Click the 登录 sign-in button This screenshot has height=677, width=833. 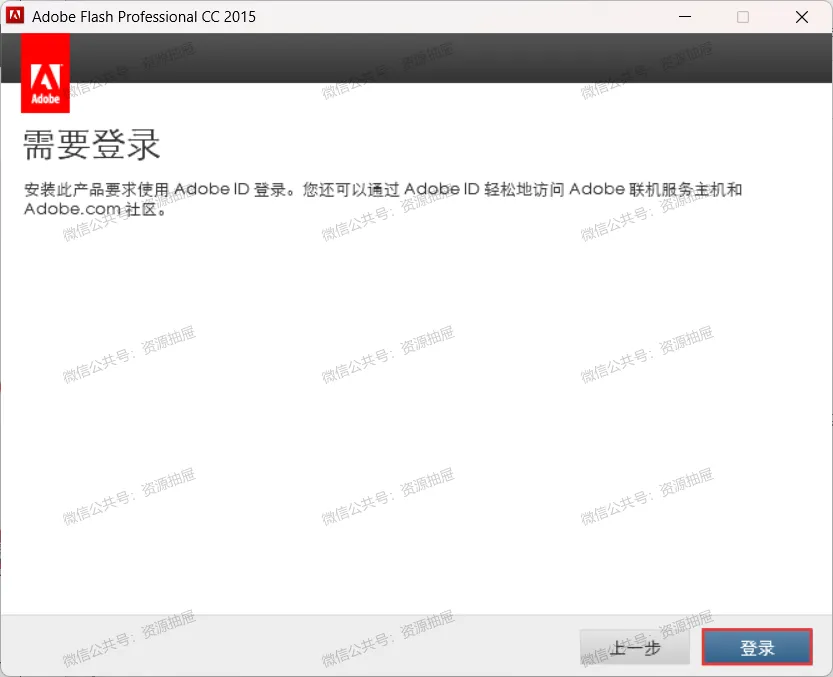point(756,647)
